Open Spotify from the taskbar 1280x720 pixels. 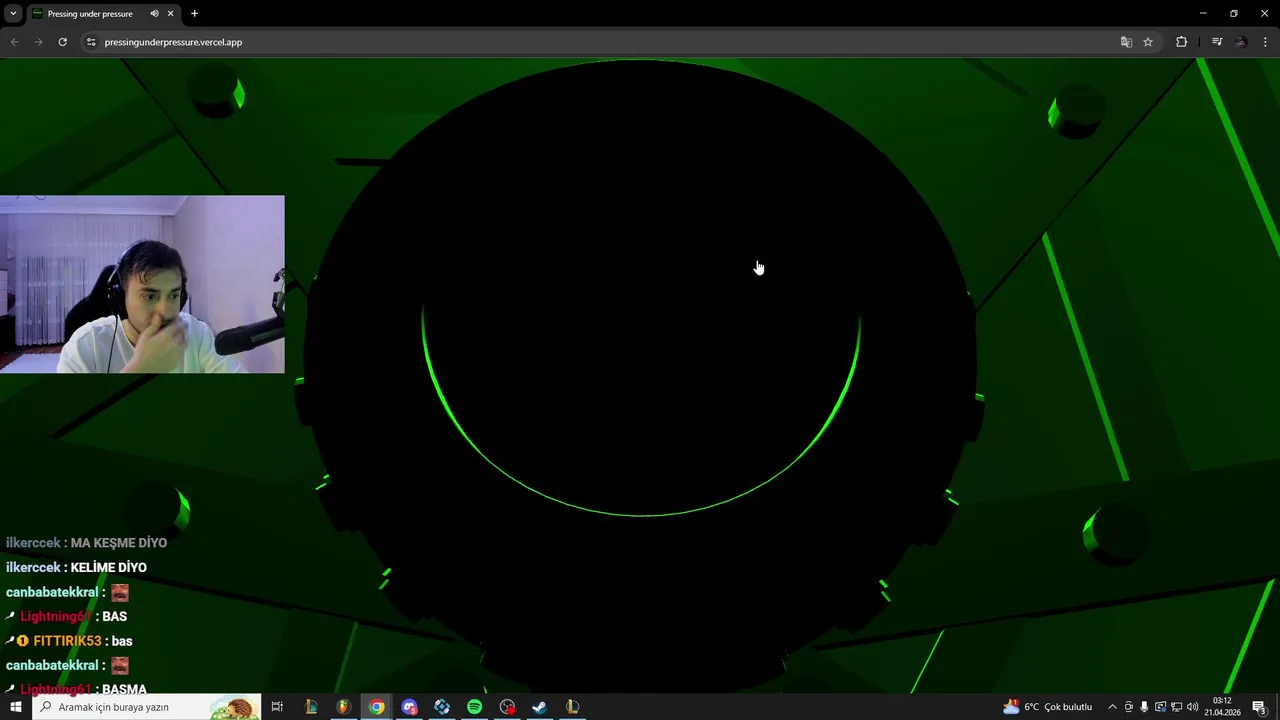(x=474, y=707)
